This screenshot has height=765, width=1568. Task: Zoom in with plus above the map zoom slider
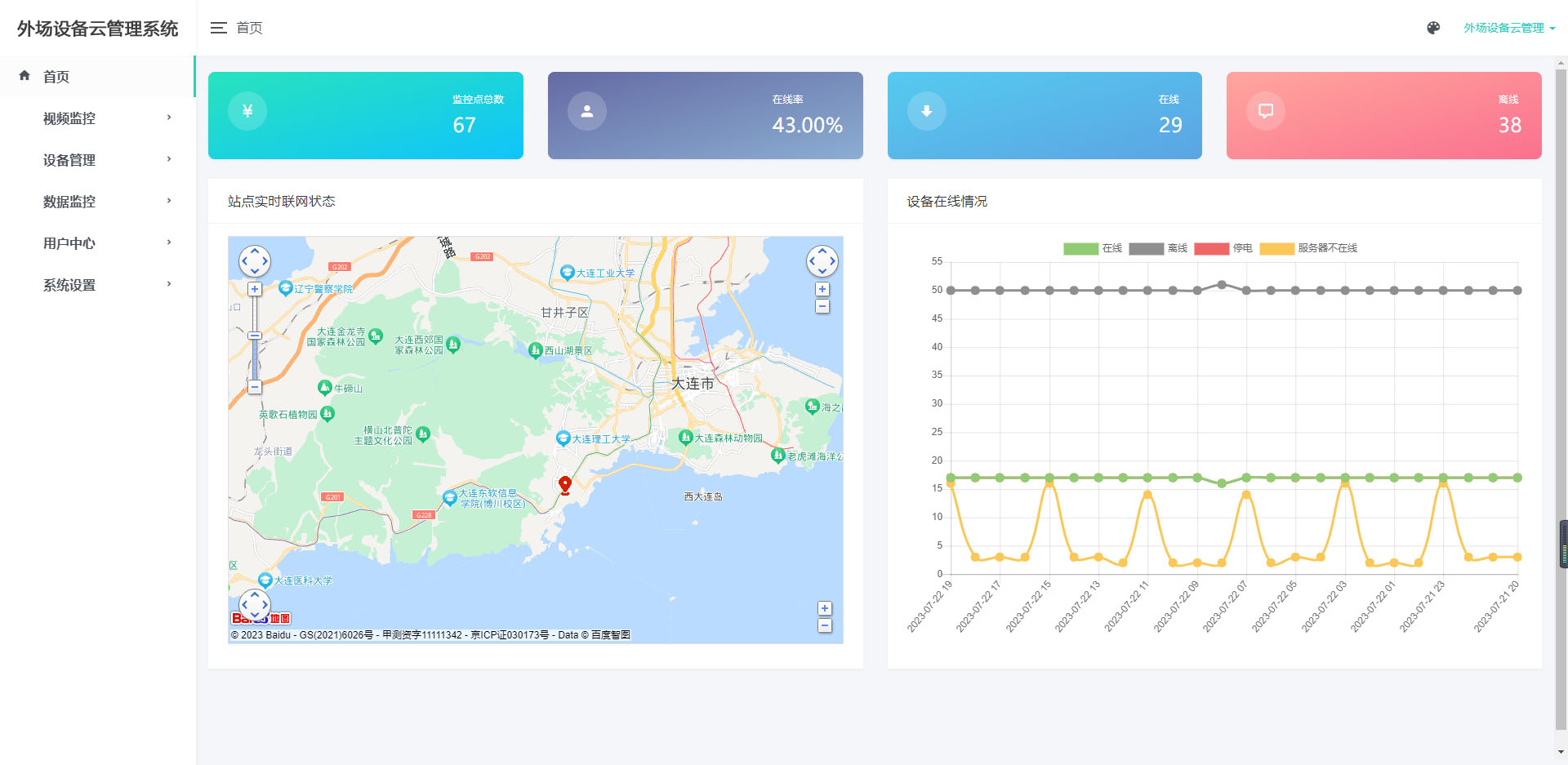point(255,289)
